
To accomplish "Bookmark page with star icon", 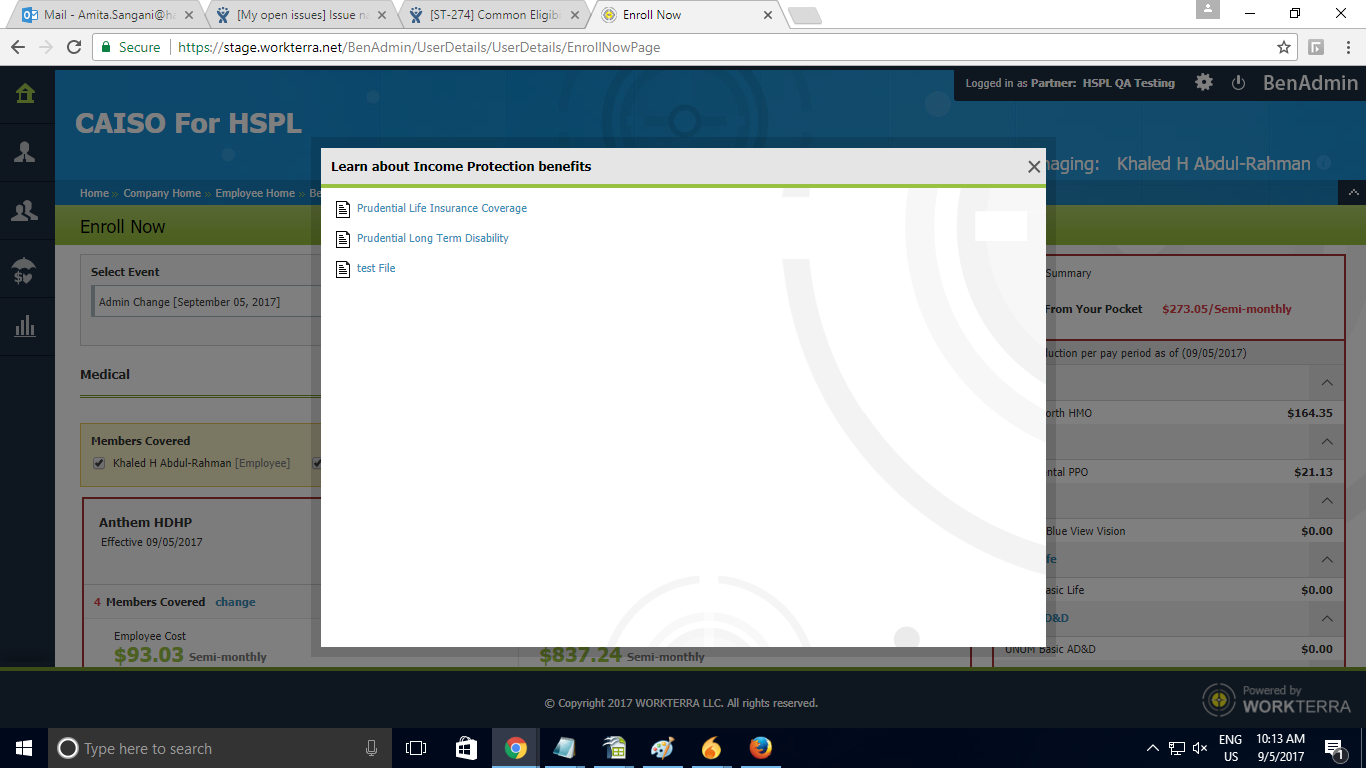I will (x=1284, y=47).
